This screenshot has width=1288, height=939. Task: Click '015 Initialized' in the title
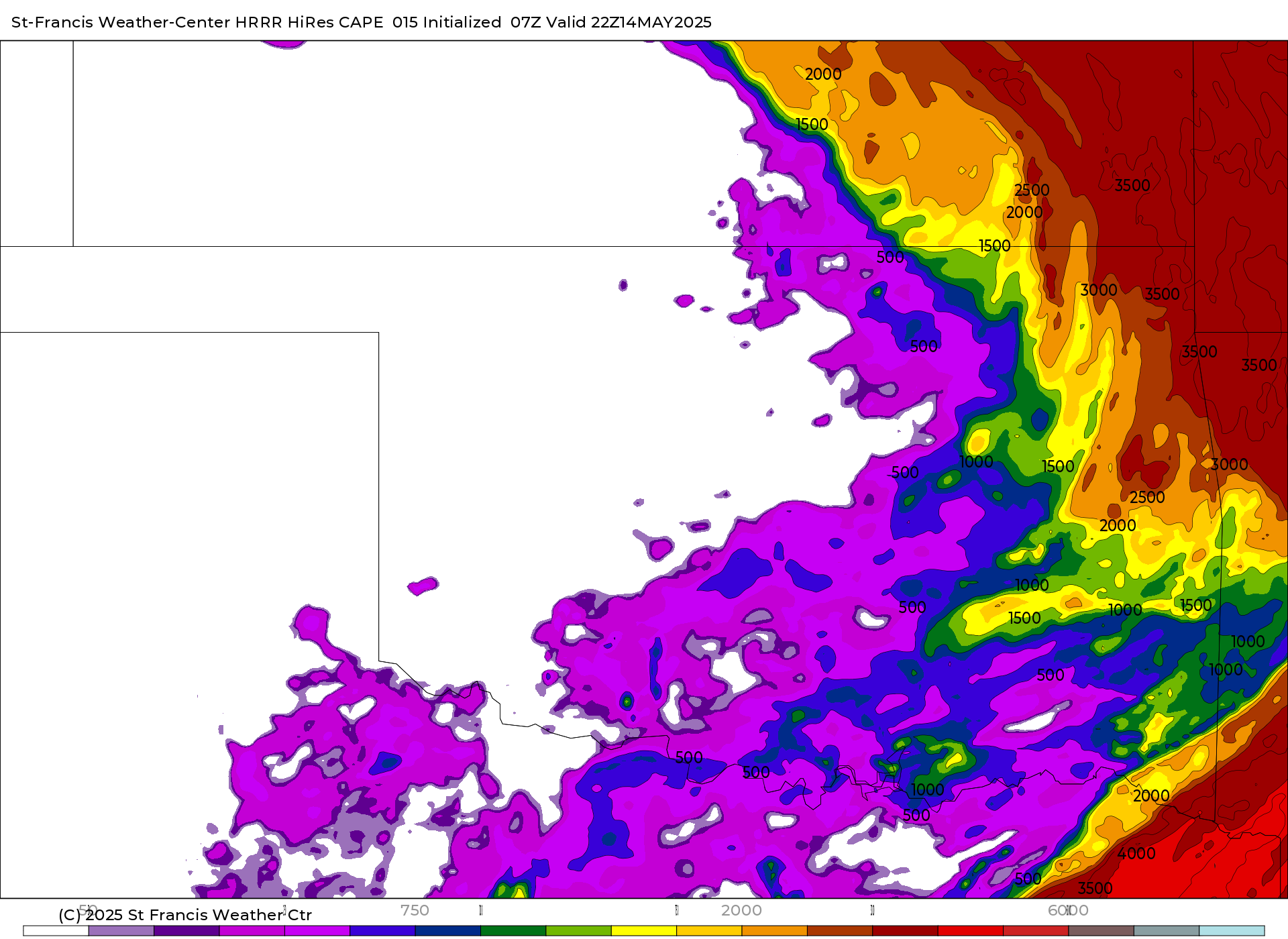coord(447,22)
